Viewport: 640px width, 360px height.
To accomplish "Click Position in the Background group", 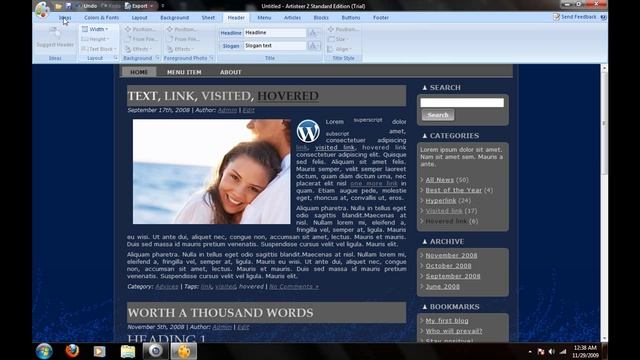I will [140, 29].
